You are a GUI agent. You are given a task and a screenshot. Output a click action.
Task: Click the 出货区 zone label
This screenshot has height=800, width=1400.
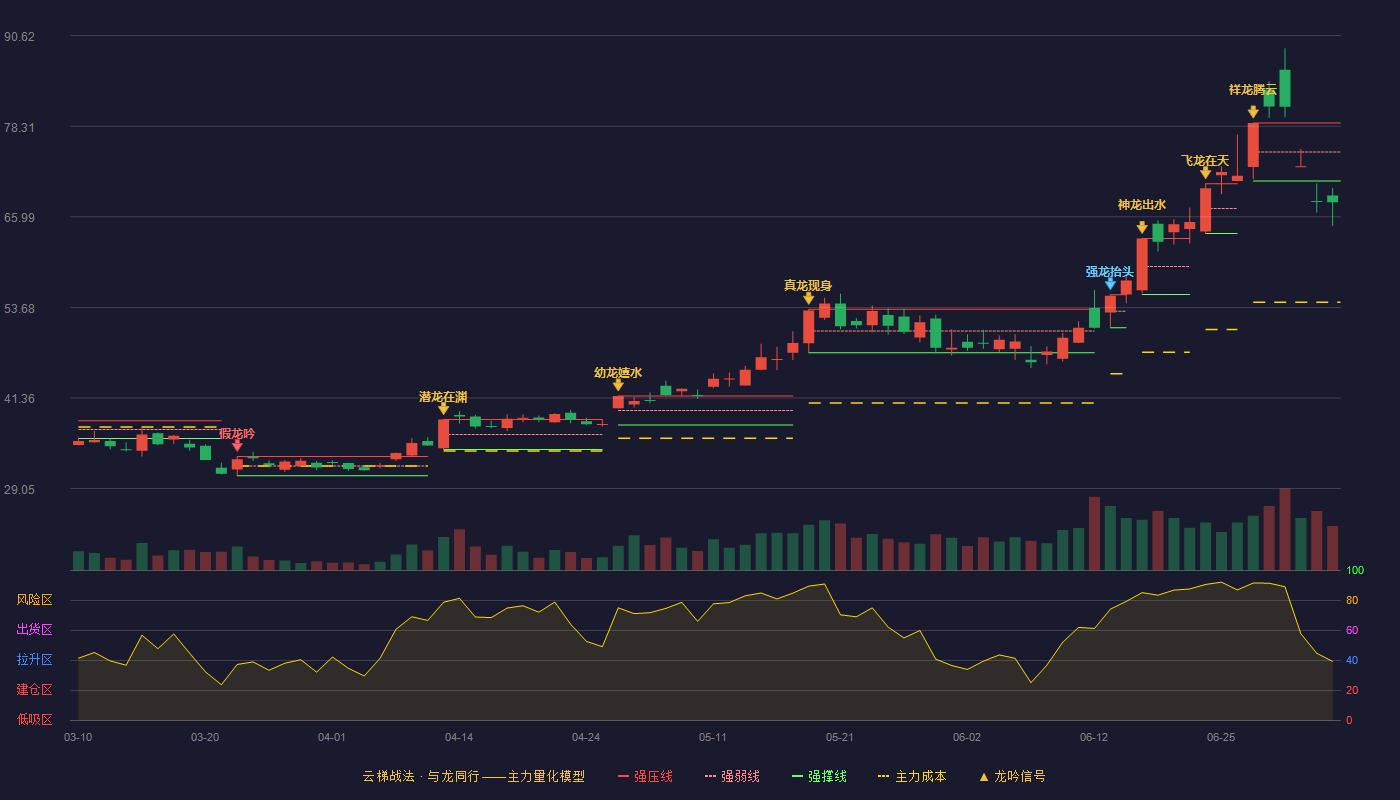[x=35, y=630]
